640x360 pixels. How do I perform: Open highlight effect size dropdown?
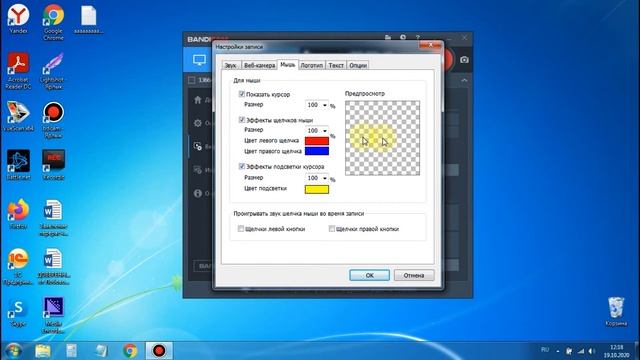pos(317,178)
